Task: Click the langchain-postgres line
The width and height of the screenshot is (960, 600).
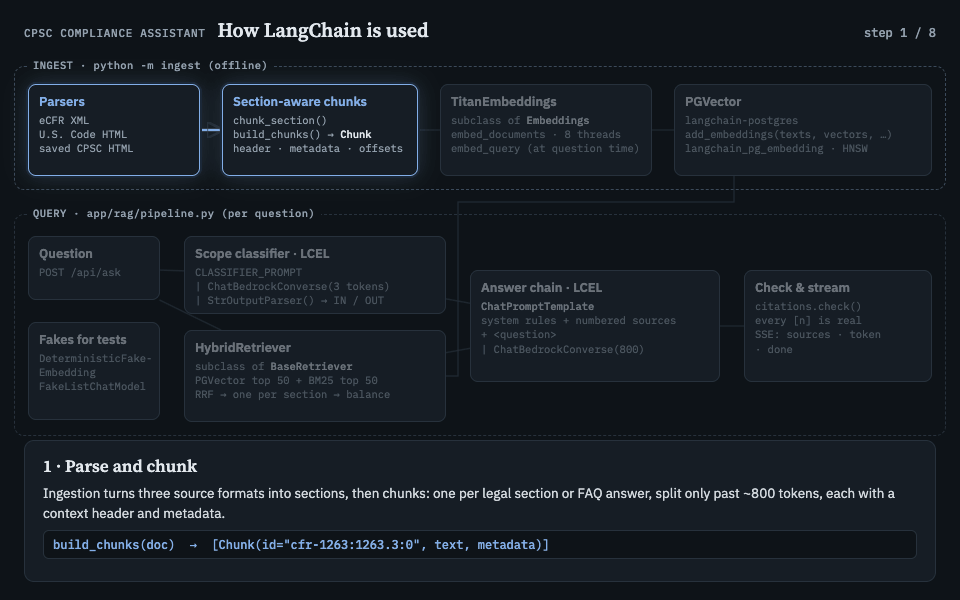Action: (741, 121)
